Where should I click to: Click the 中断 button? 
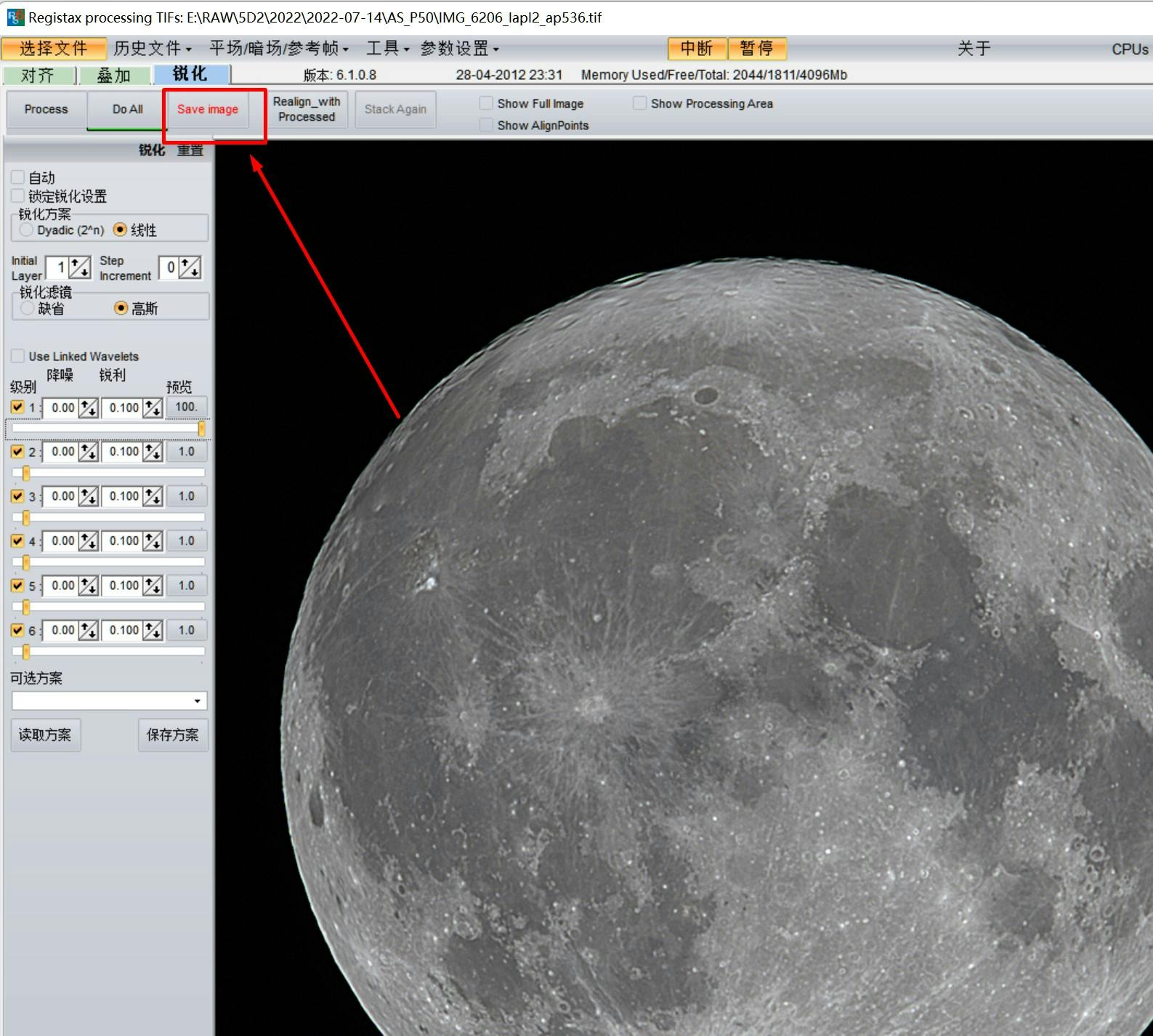[x=697, y=49]
